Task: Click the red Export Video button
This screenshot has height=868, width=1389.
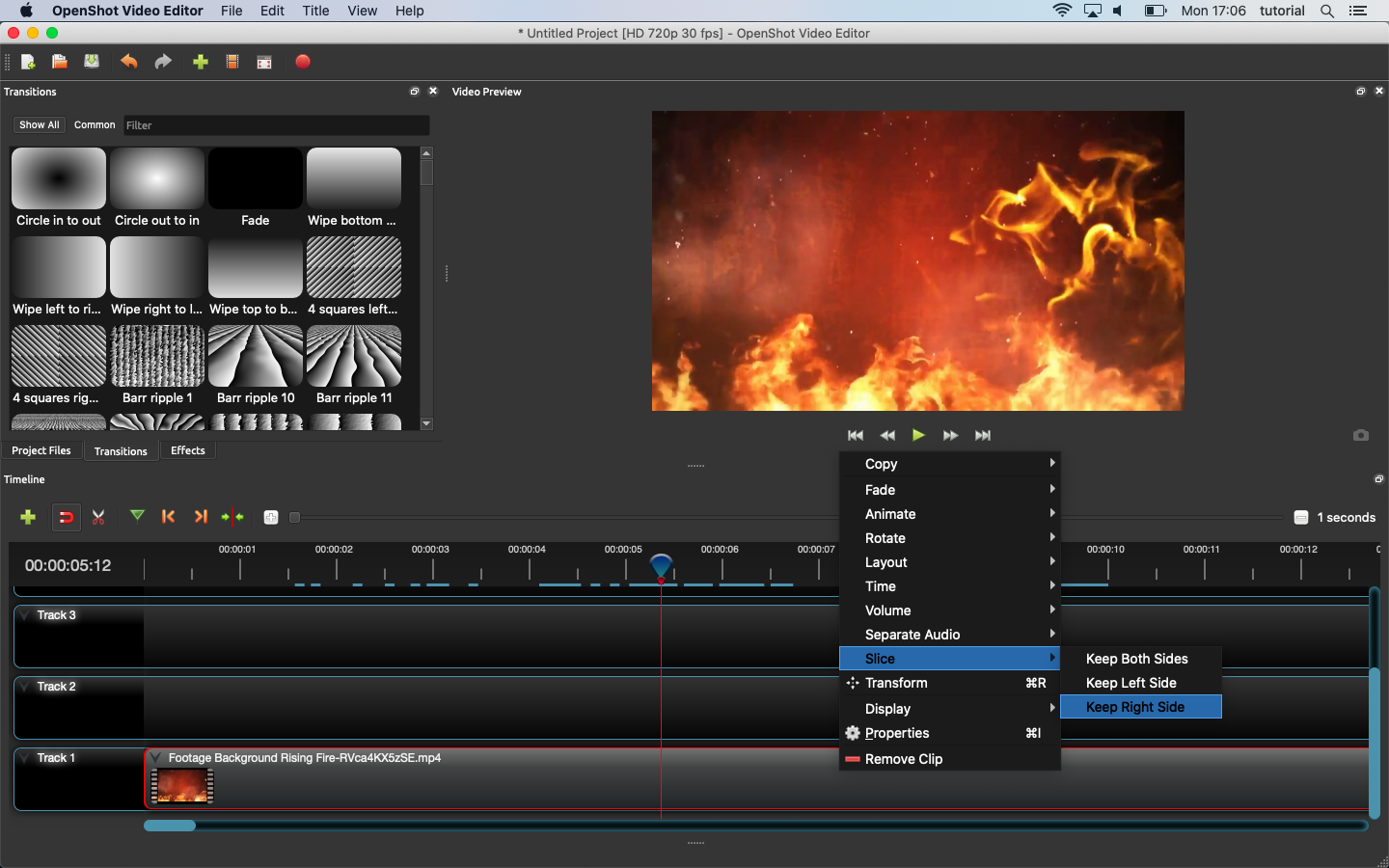Action: (303, 62)
